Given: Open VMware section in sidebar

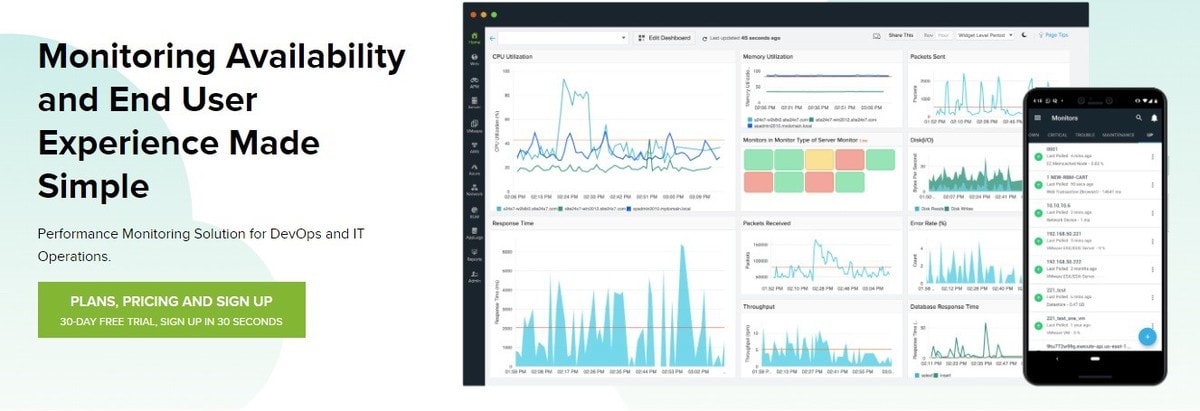Looking at the screenshot, I should [x=474, y=127].
